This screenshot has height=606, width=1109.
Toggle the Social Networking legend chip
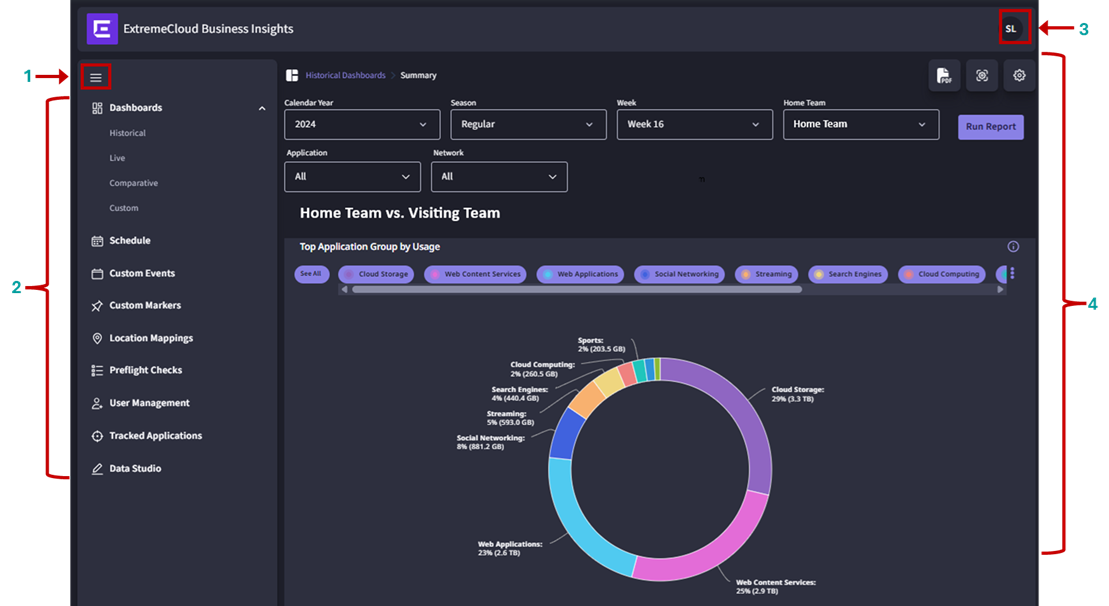pyautogui.click(x=680, y=274)
